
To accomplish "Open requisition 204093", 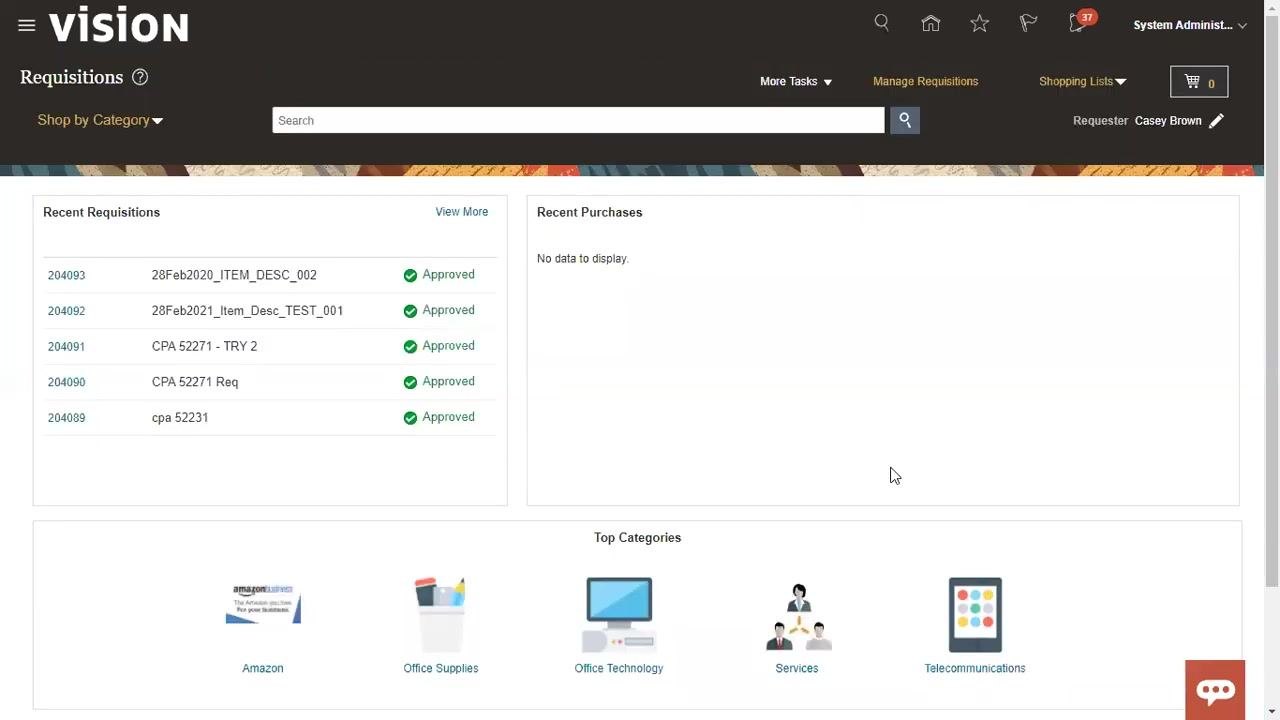I will point(67,275).
